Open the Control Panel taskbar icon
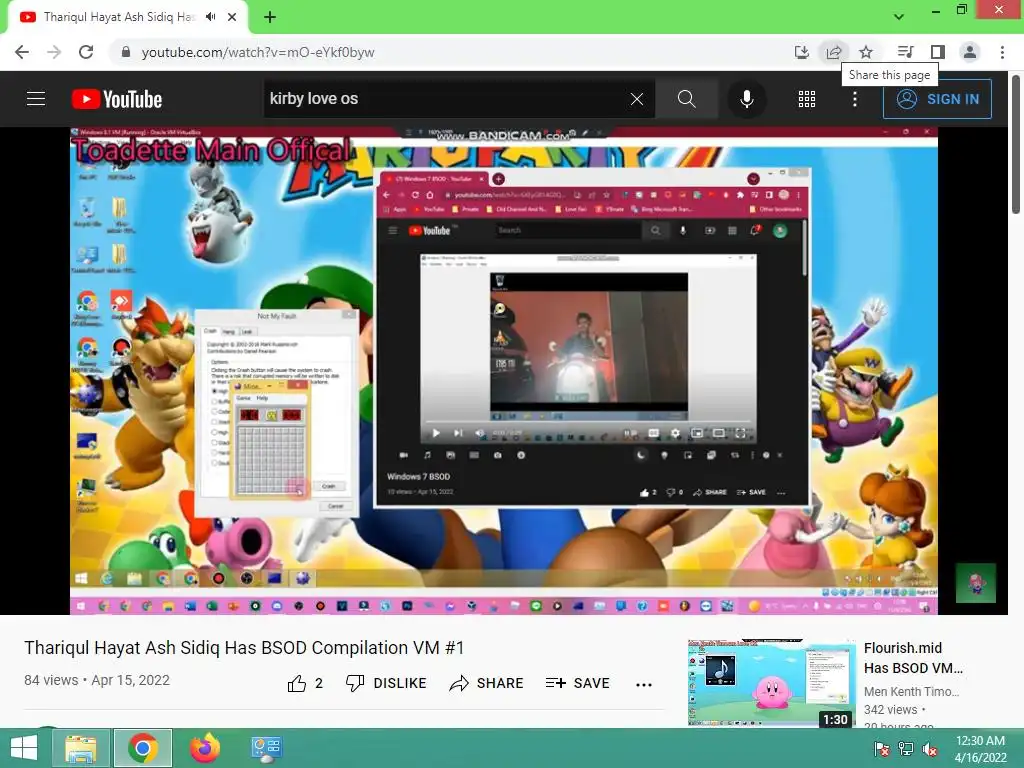This screenshot has width=1024, height=768. tap(266, 748)
